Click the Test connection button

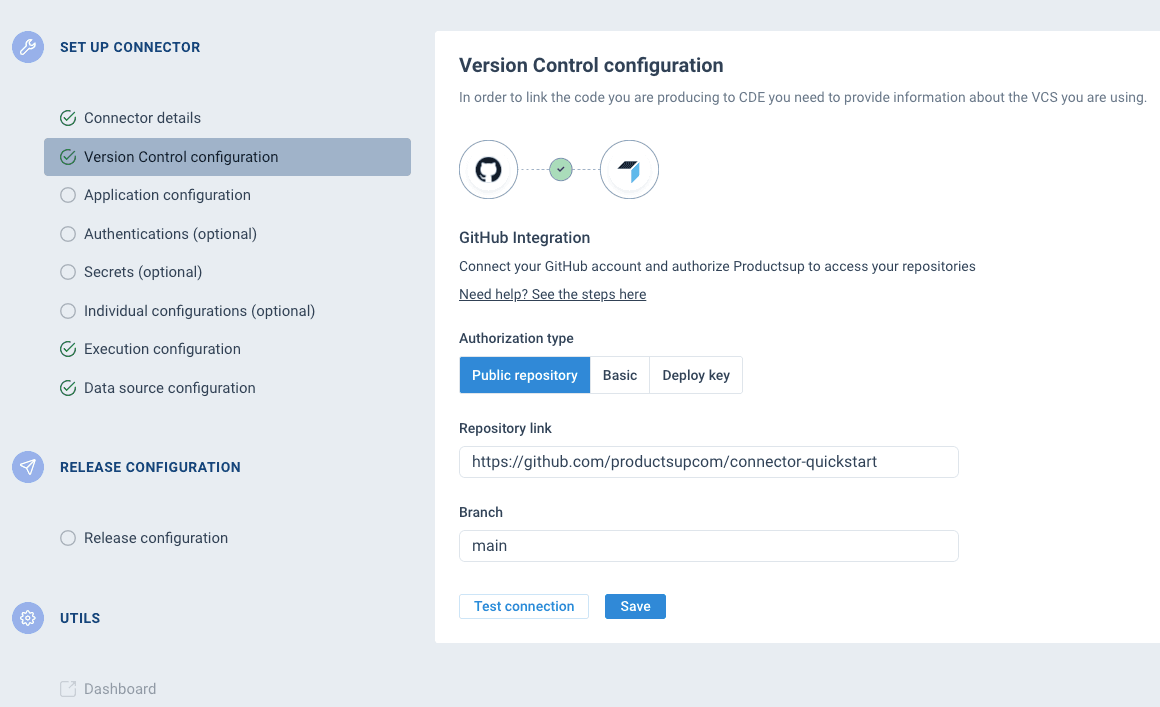point(523,606)
